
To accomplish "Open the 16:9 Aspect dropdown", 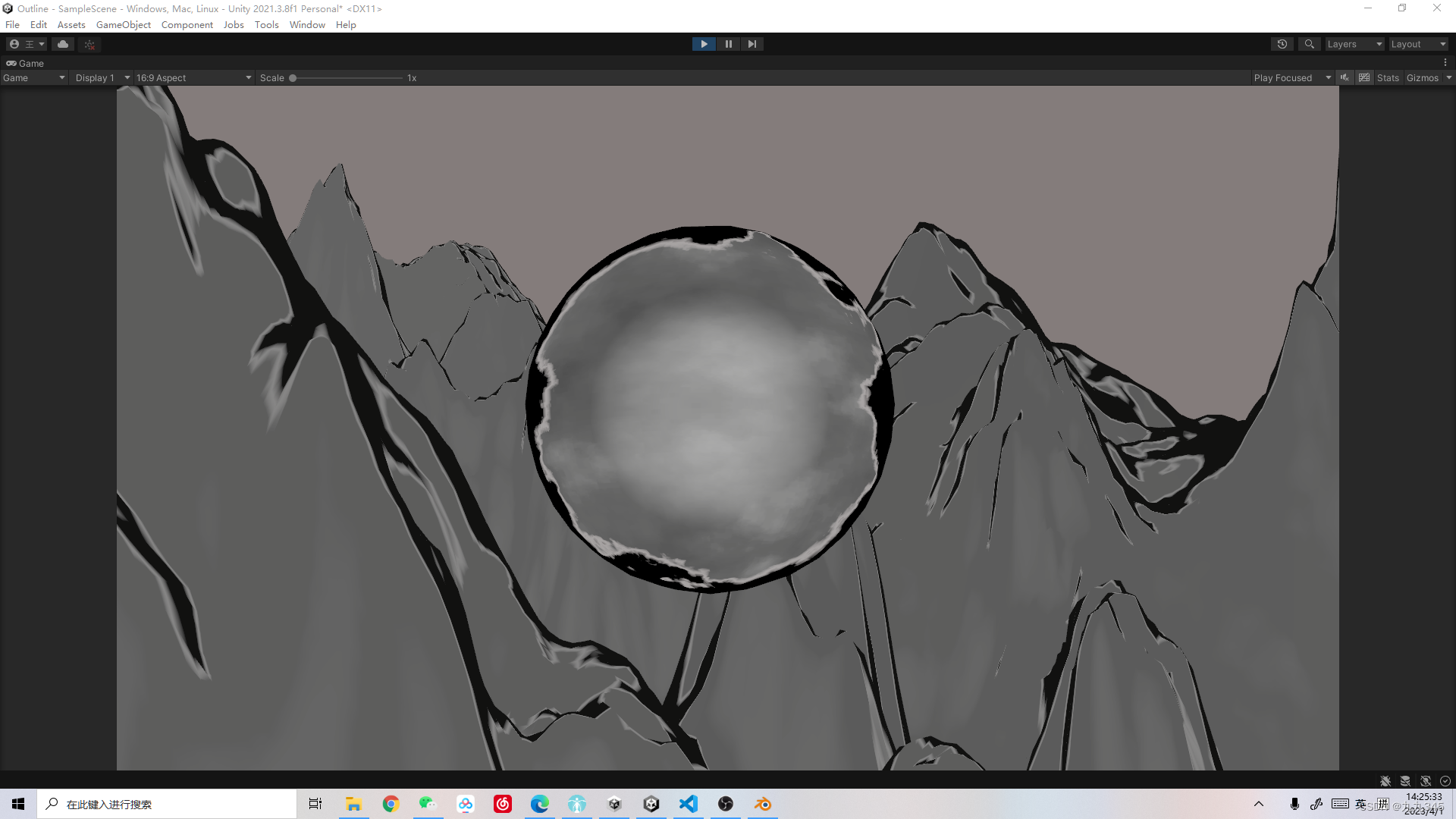I will coord(193,77).
